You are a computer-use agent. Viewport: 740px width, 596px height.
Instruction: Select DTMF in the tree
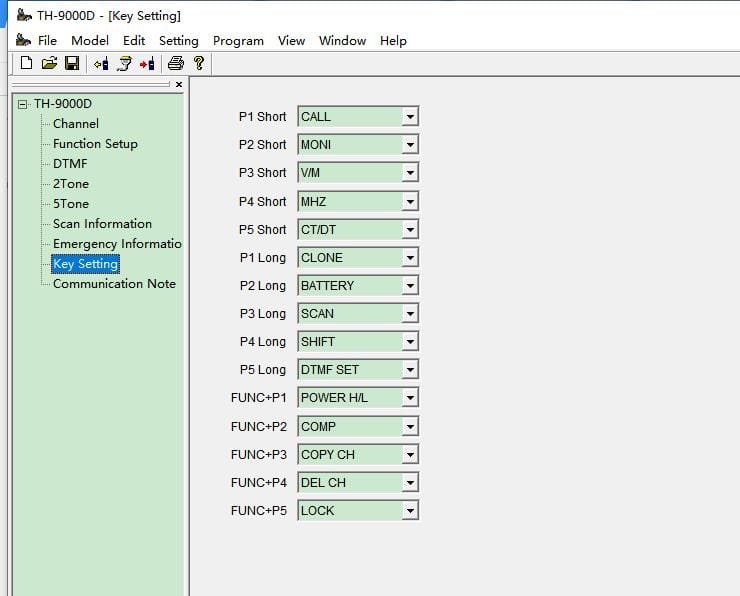tap(70, 164)
